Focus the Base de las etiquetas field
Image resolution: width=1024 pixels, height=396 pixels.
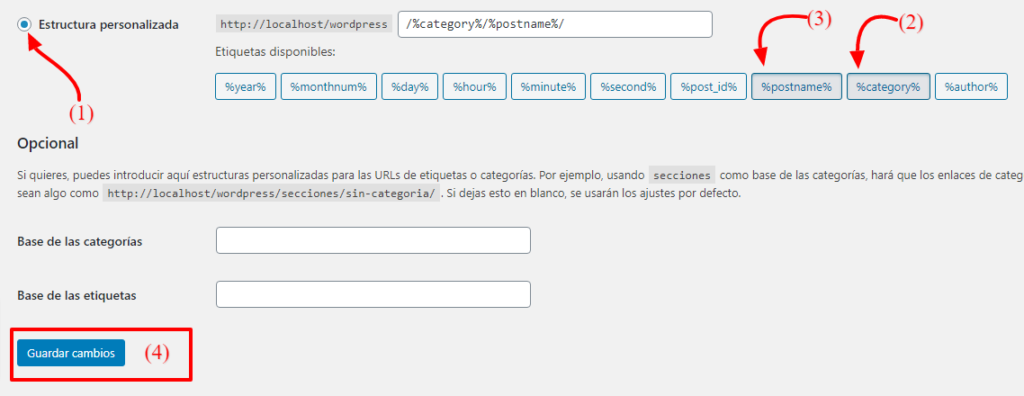373,294
